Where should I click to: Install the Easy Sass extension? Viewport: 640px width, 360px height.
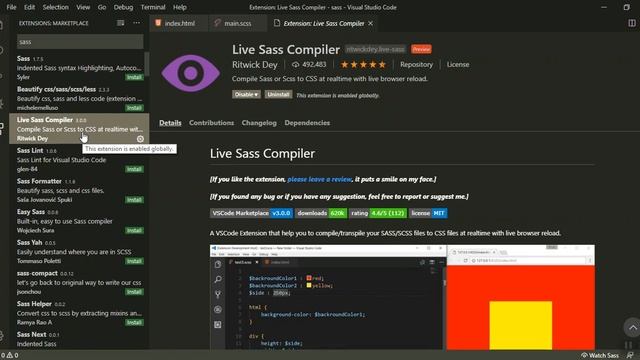(x=134, y=230)
